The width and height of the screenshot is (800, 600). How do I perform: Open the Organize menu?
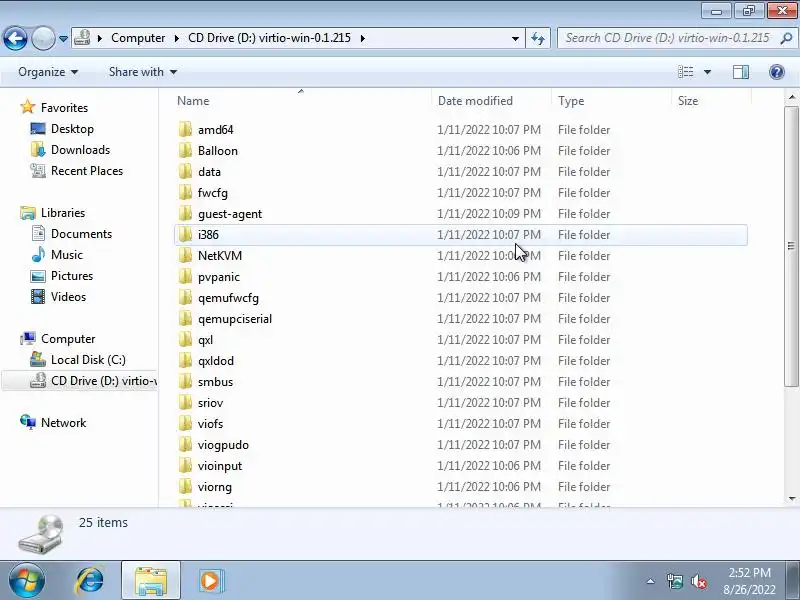click(x=48, y=72)
